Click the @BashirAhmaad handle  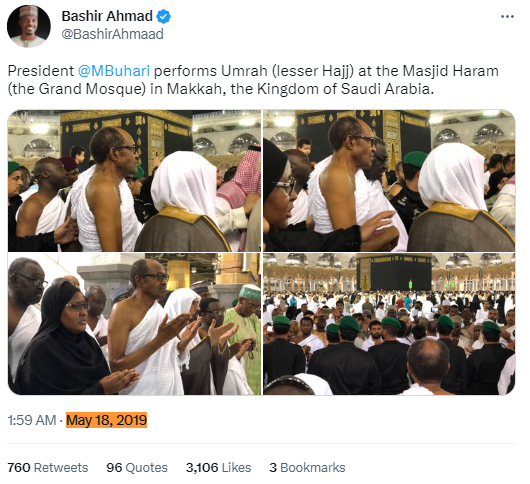pos(113,34)
